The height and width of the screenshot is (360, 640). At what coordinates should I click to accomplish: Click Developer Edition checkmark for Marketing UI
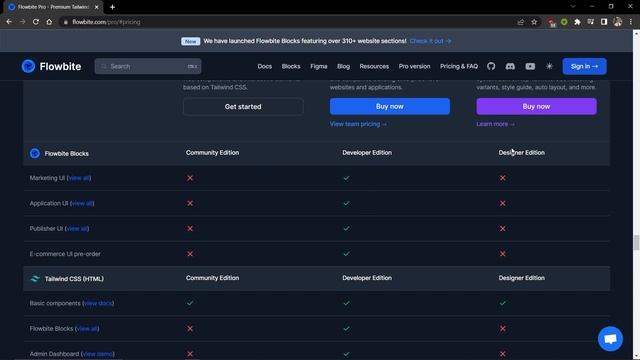click(x=346, y=178)
